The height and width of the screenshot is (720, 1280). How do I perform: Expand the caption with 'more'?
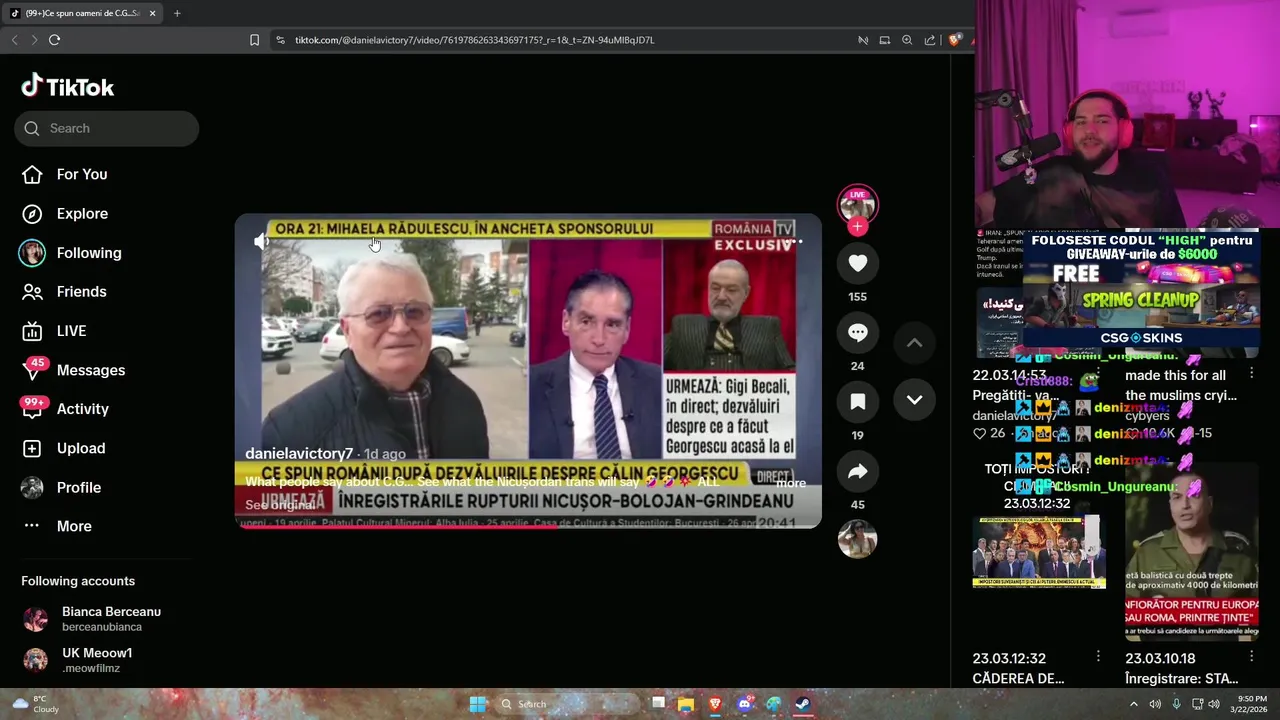[x=791, y=483]
